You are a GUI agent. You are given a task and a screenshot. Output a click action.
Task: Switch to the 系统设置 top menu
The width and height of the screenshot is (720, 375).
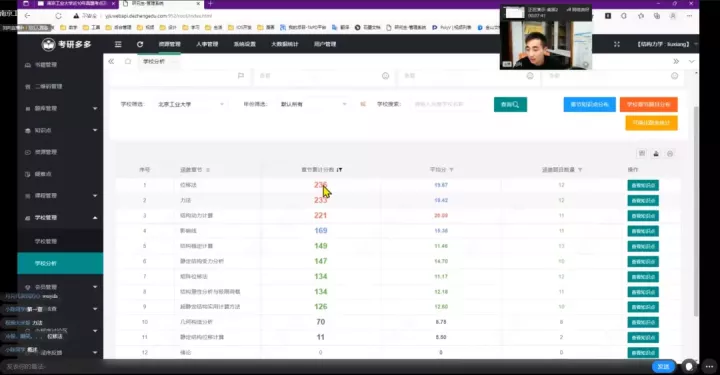[x=245, y=44]
